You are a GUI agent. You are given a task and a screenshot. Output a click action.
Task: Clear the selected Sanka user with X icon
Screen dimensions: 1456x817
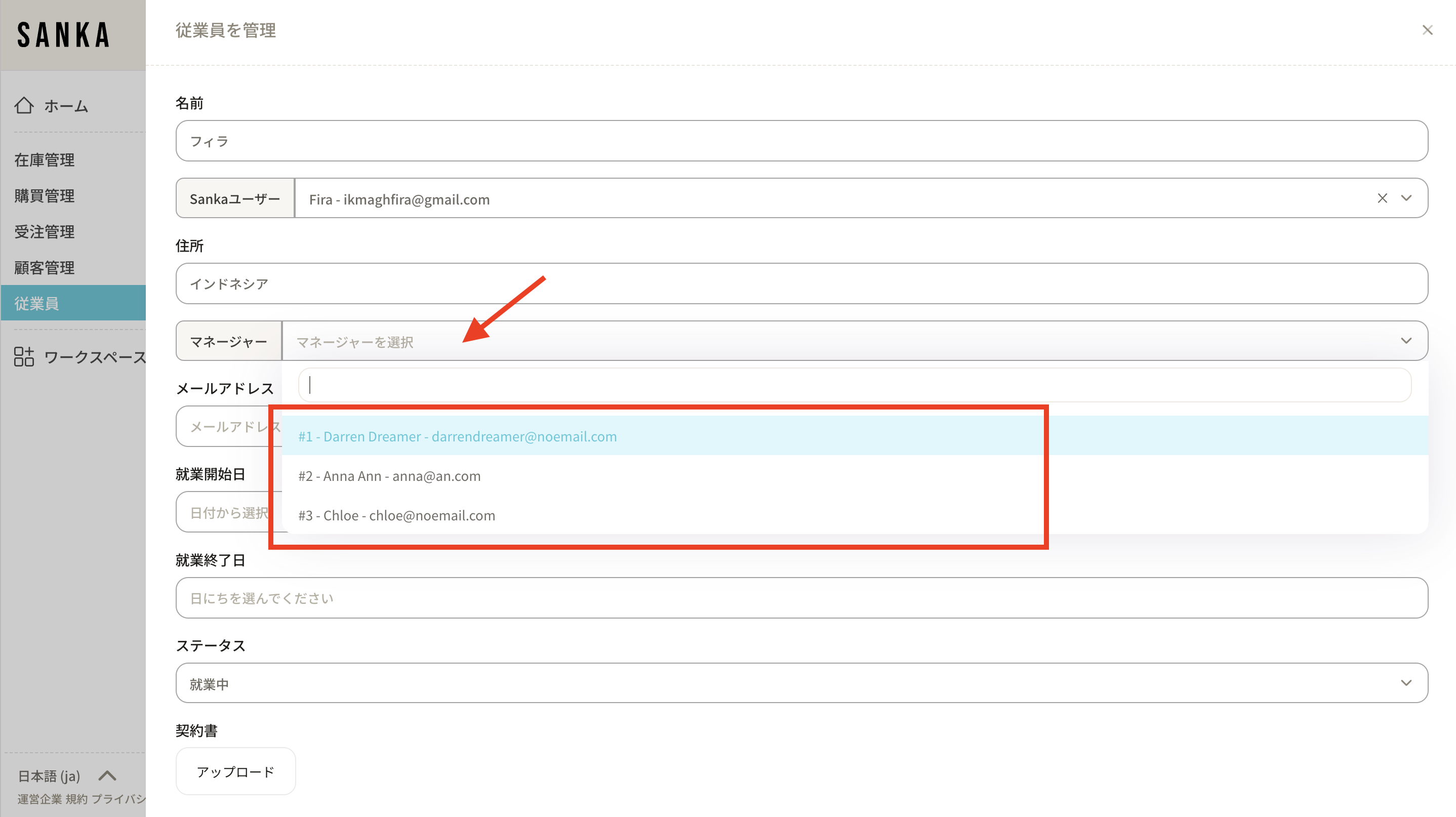click(x=1382, y=198)
